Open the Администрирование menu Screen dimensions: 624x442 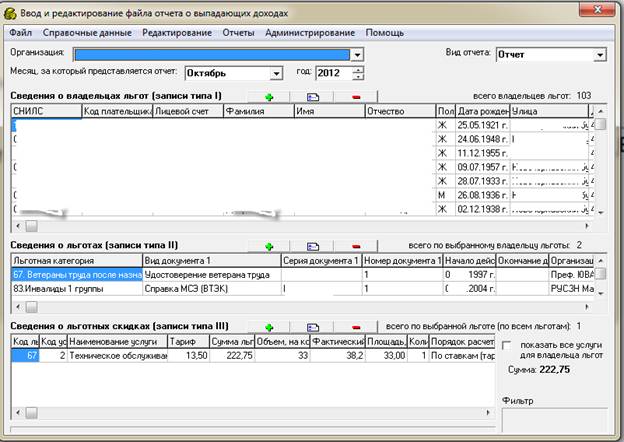310,33
